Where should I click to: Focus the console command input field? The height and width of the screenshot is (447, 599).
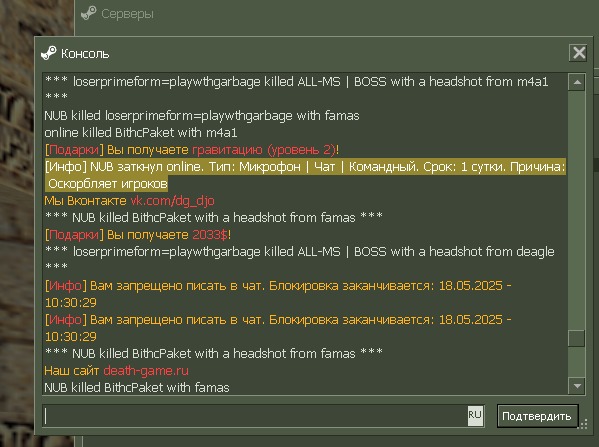point(255,416)
